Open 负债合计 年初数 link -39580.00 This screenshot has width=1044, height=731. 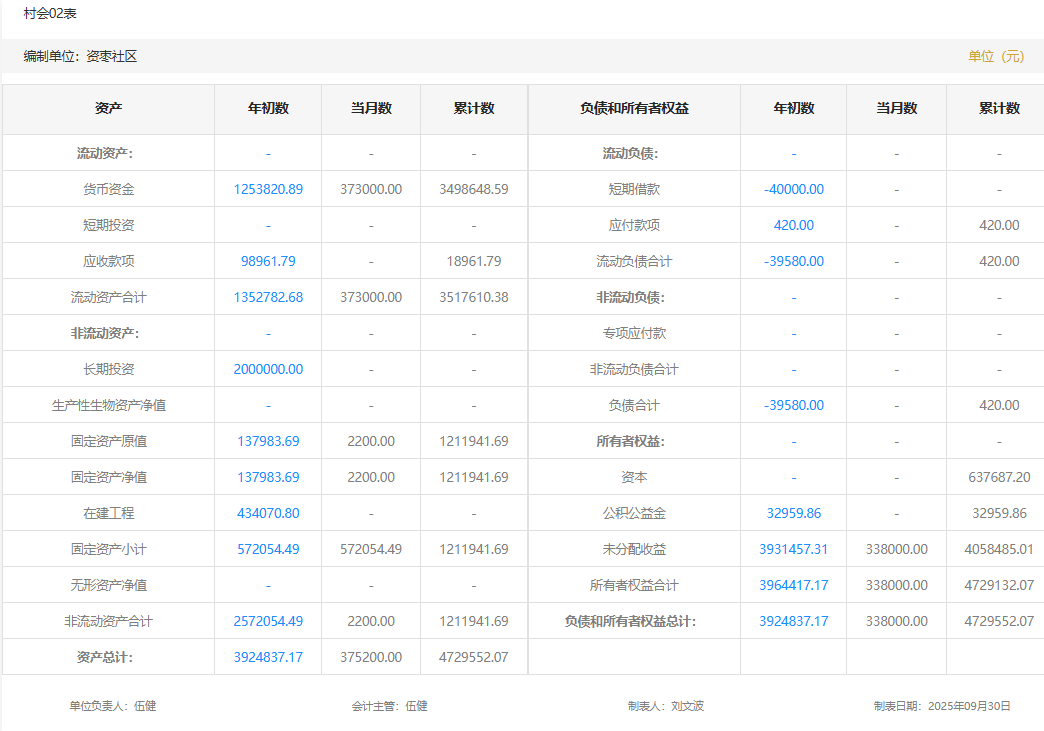click(794, 405)
